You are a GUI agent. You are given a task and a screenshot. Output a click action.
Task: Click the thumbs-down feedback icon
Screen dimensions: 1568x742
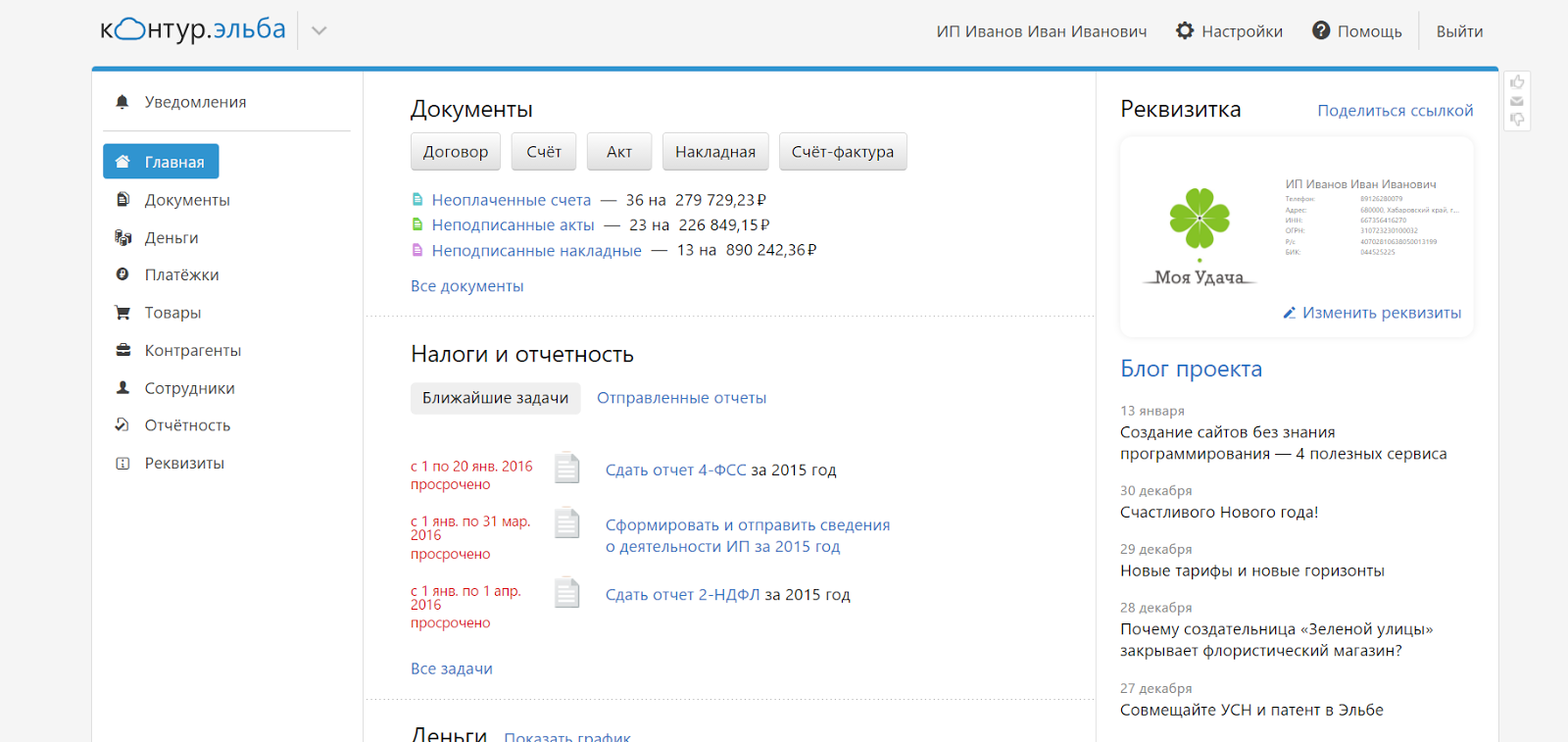point(1517,120)
